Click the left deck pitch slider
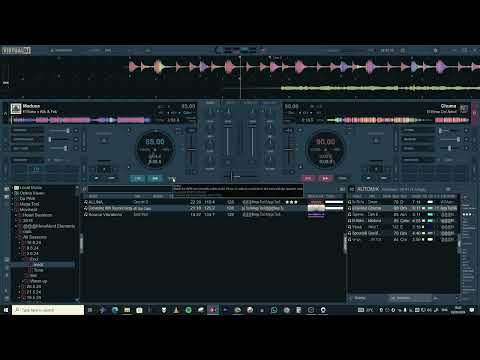The width and height of the screenshot is (480, 360). [x=191, y=149]
